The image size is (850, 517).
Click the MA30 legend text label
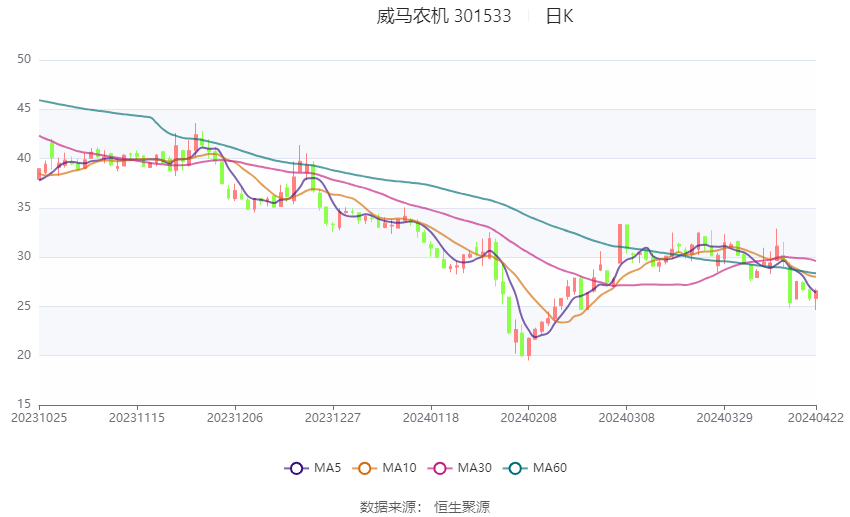pos(474,468)
